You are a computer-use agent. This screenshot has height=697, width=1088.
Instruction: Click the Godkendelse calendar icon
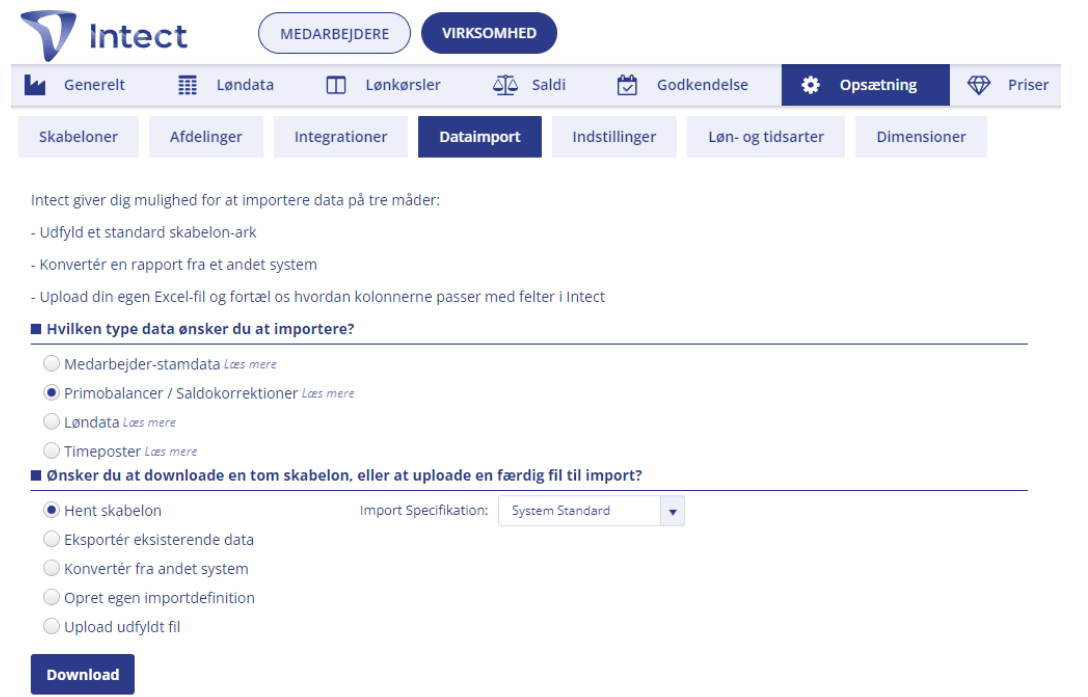[627, 85]
